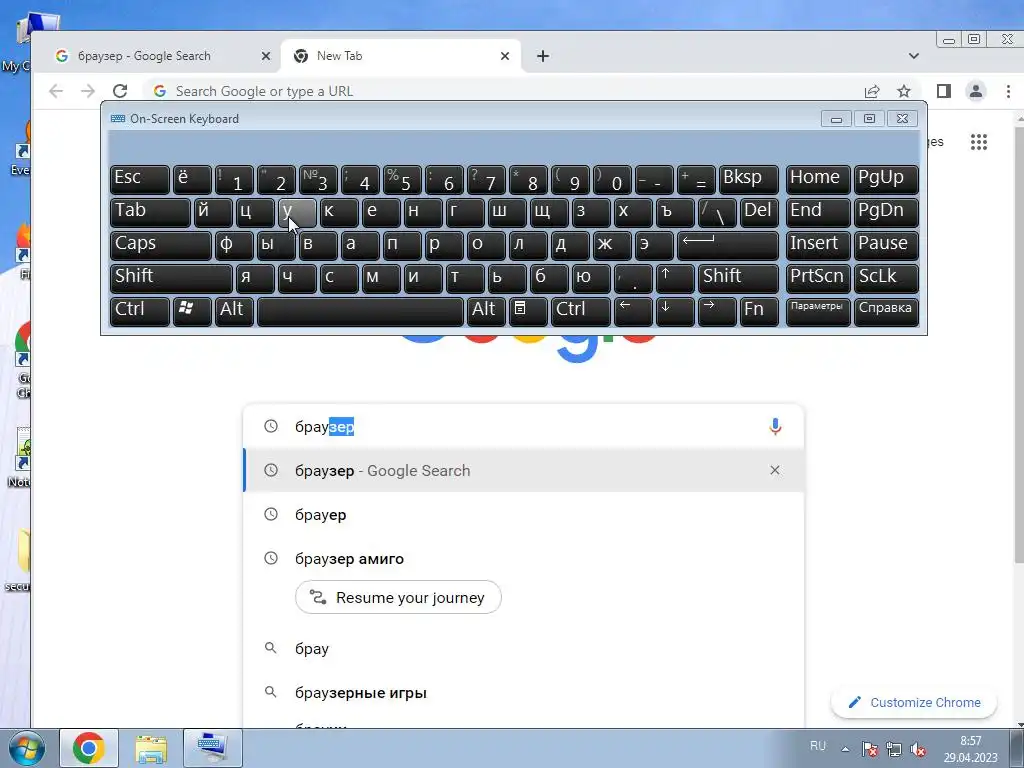Tap the Enter arrow key on keyboard

tap(728, 245)
